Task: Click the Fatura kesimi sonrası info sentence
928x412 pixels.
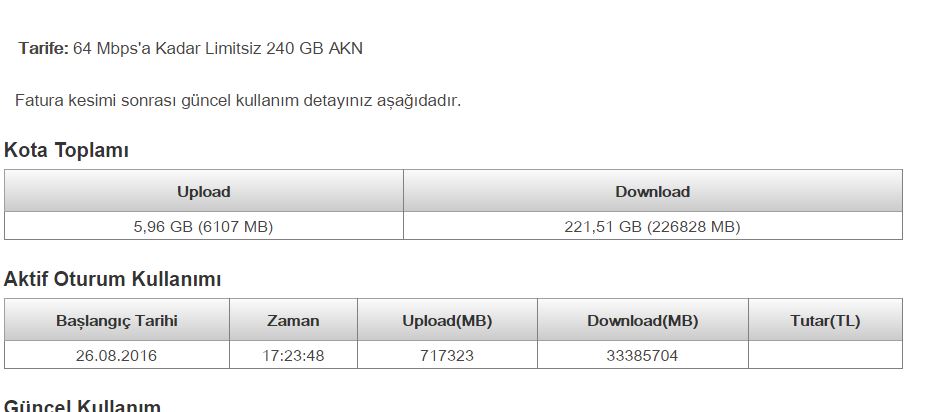Action: pos(238,100)
